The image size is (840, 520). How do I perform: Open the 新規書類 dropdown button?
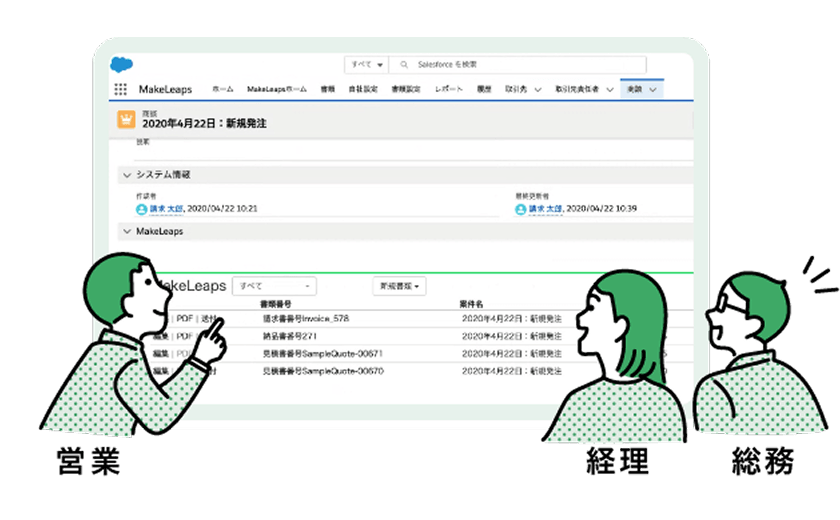click(x=400, y=287)
